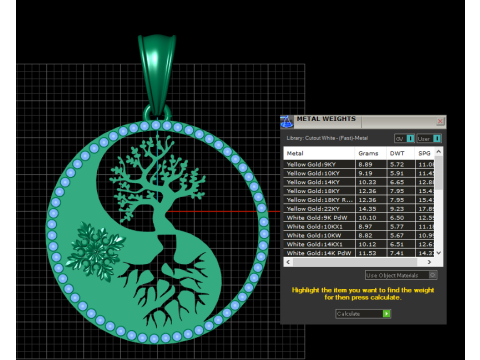The height and width of the screenshot is (360, 480).
Task: Select the Yellow Gold:18KY row
Action: click(x=359, y=191)
